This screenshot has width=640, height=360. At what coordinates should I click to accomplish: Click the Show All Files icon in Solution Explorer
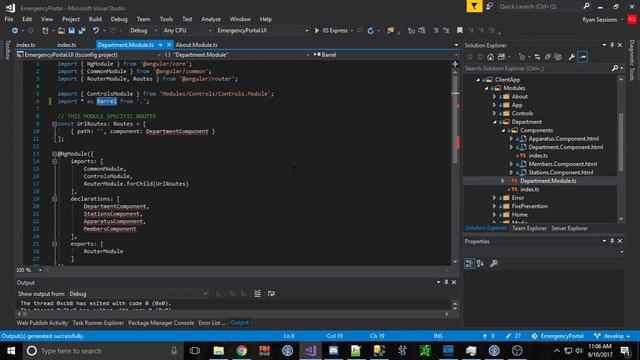pyautogui.click(x=558, y=57)
